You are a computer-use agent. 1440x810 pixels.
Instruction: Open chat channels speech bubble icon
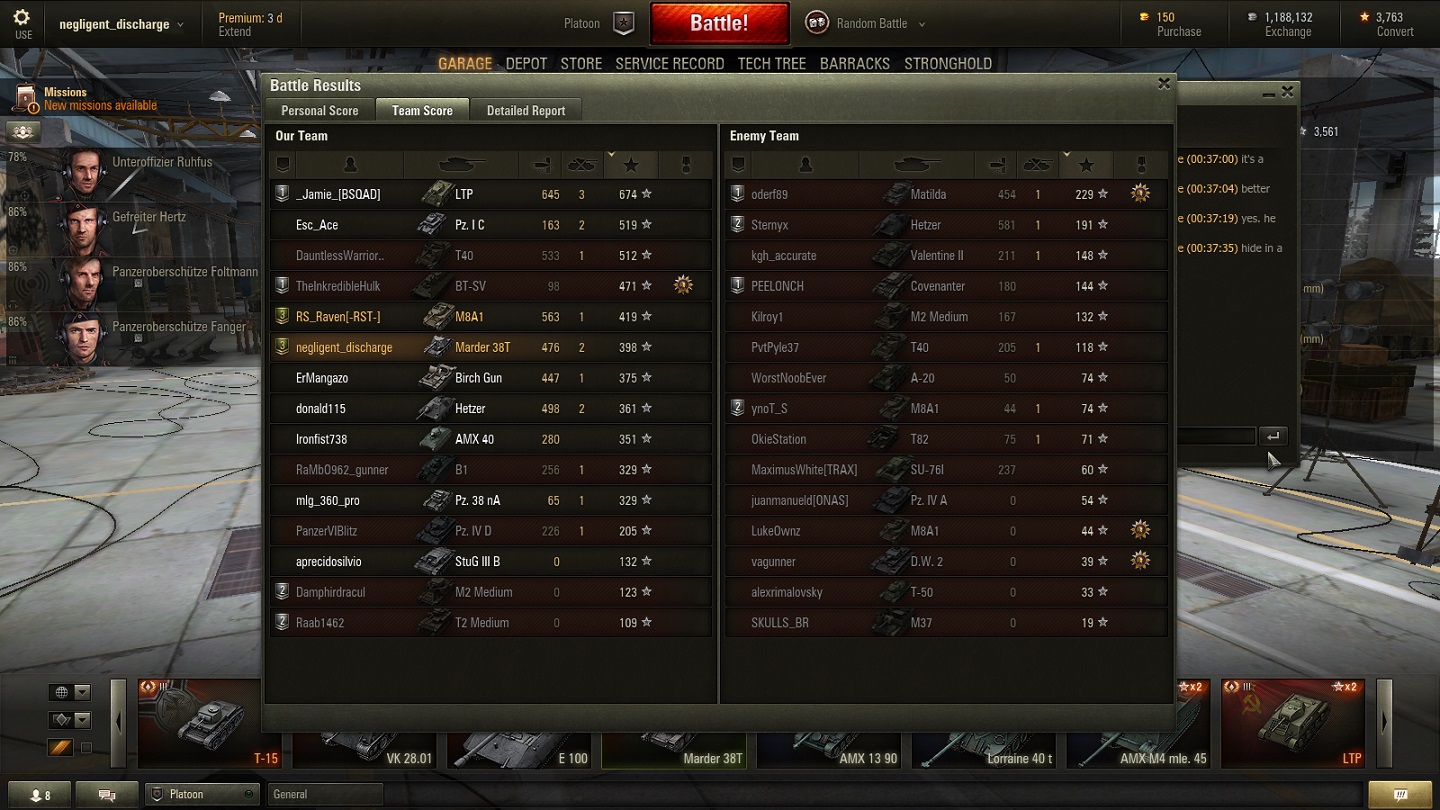coord(107,795)
